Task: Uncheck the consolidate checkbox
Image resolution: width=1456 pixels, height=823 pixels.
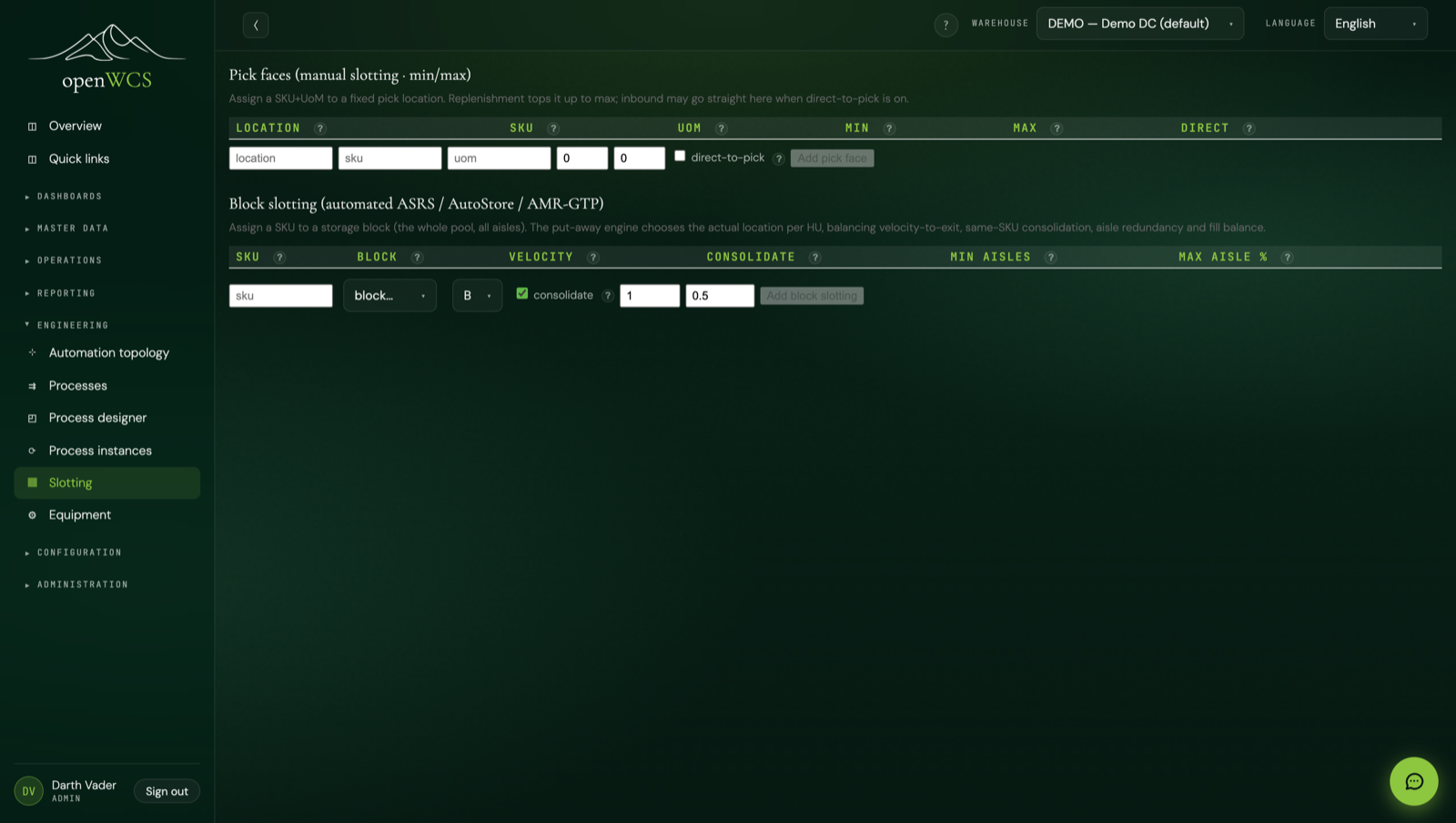Action: pyautogui.click(x=522, y=293)
